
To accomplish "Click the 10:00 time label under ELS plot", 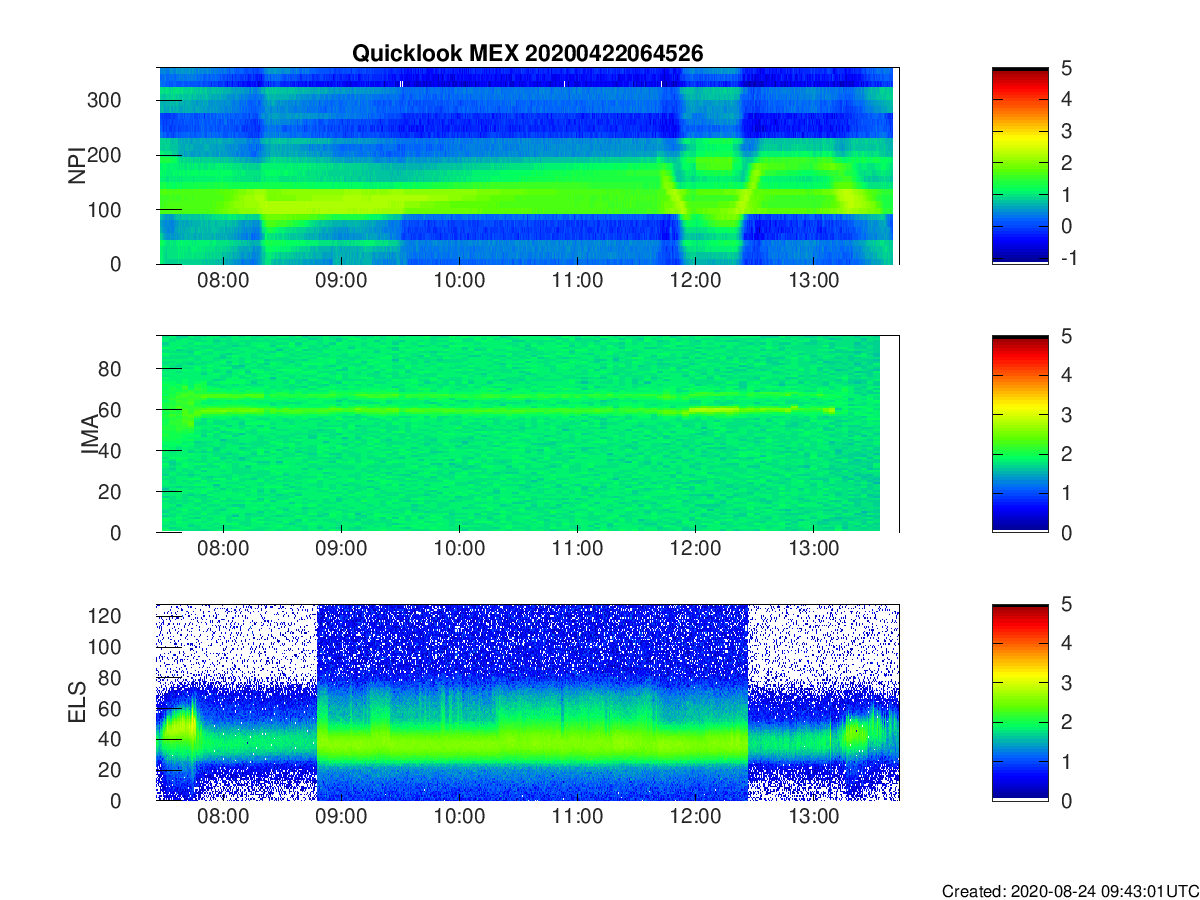I will pyautogui.click(x=459, y=817).
